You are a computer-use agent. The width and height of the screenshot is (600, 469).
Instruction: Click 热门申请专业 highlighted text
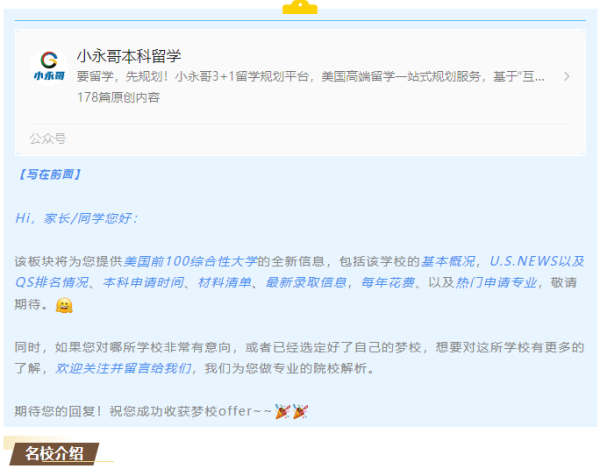point(496,282)
